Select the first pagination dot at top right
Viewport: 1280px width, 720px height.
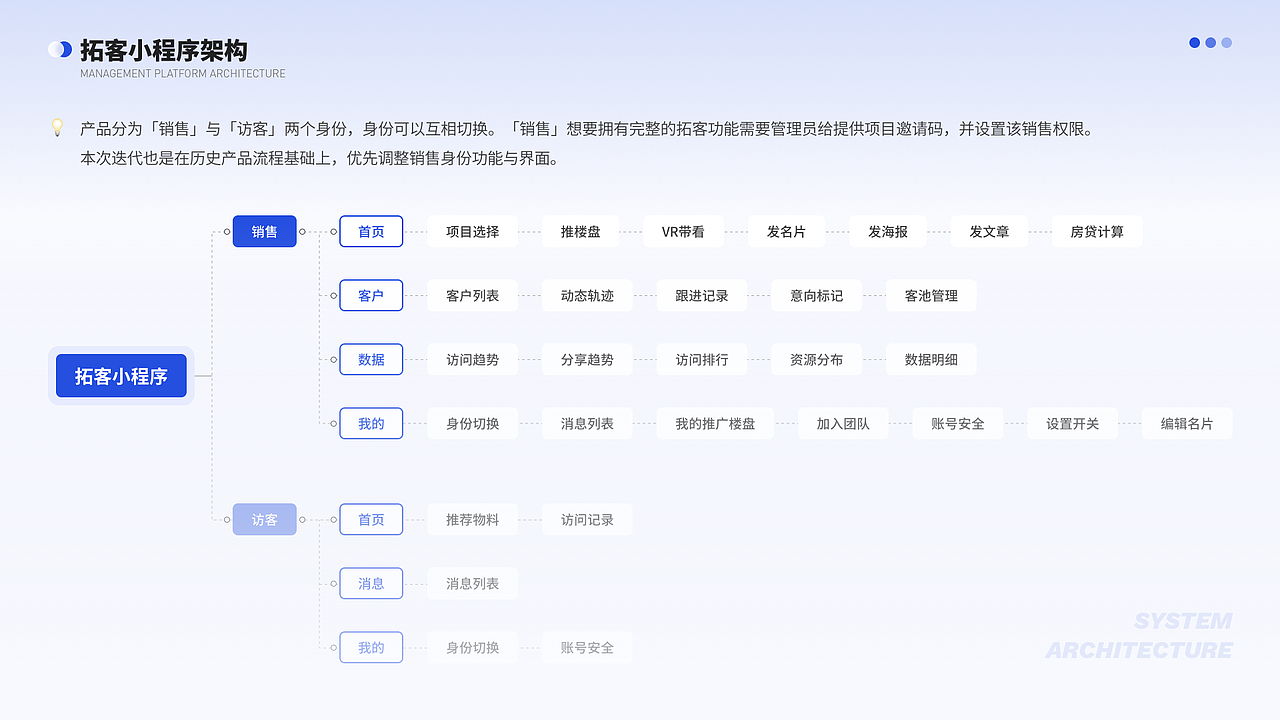(x=1194, y=43)
